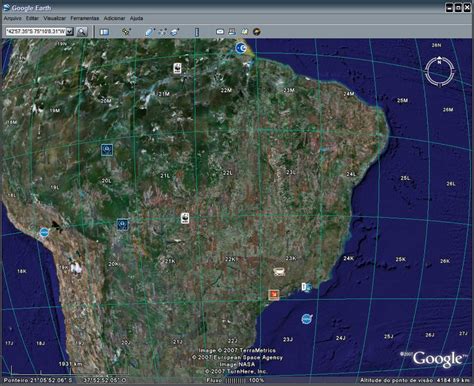Open the Ferramentas menu
The image size is (474, 386).
coord(85,18)
